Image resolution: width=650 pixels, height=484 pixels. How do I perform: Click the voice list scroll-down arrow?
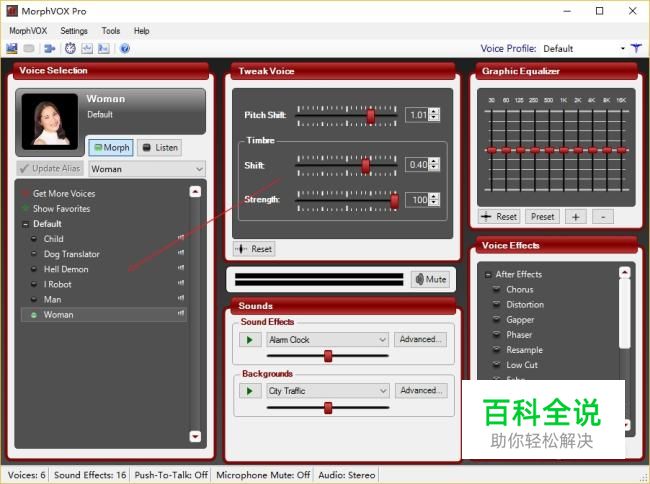(x=195, y=436)
